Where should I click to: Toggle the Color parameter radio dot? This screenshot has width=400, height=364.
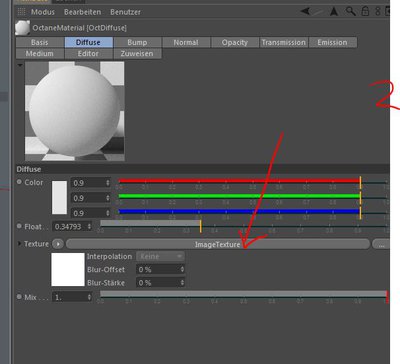click(19, 182)
